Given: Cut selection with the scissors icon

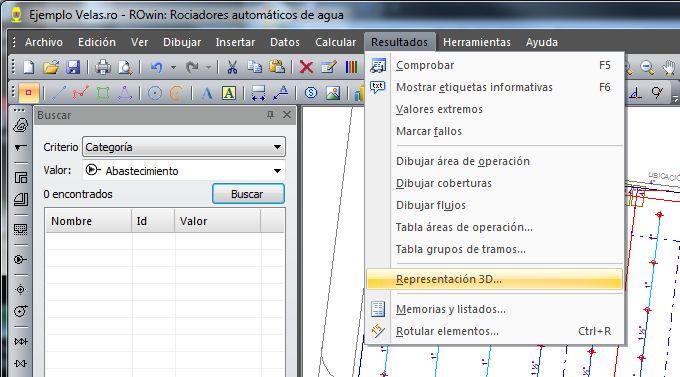Looking at the screenshot, I should tap(232, 67).
